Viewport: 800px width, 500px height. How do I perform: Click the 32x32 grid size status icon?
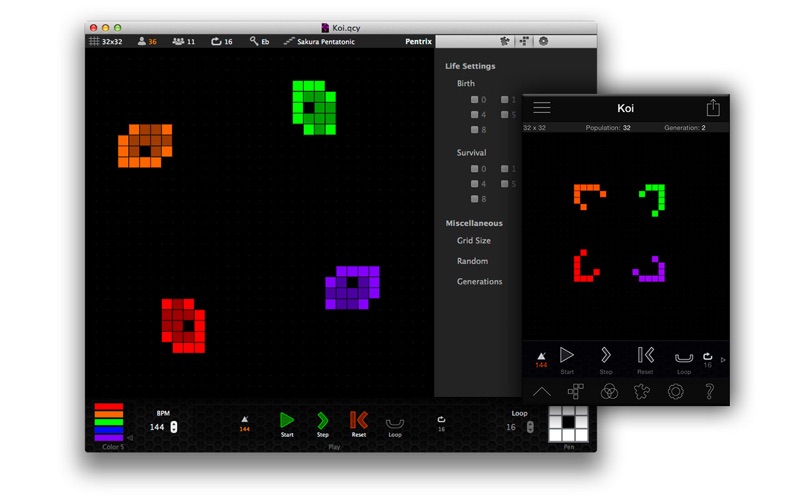(x=94, y=41)
